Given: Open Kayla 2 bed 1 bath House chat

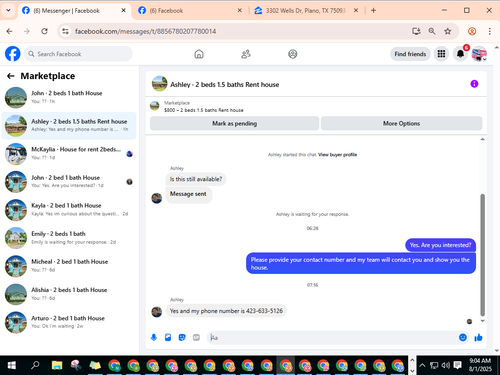Looking at the screenshot, I should point(69,210).
